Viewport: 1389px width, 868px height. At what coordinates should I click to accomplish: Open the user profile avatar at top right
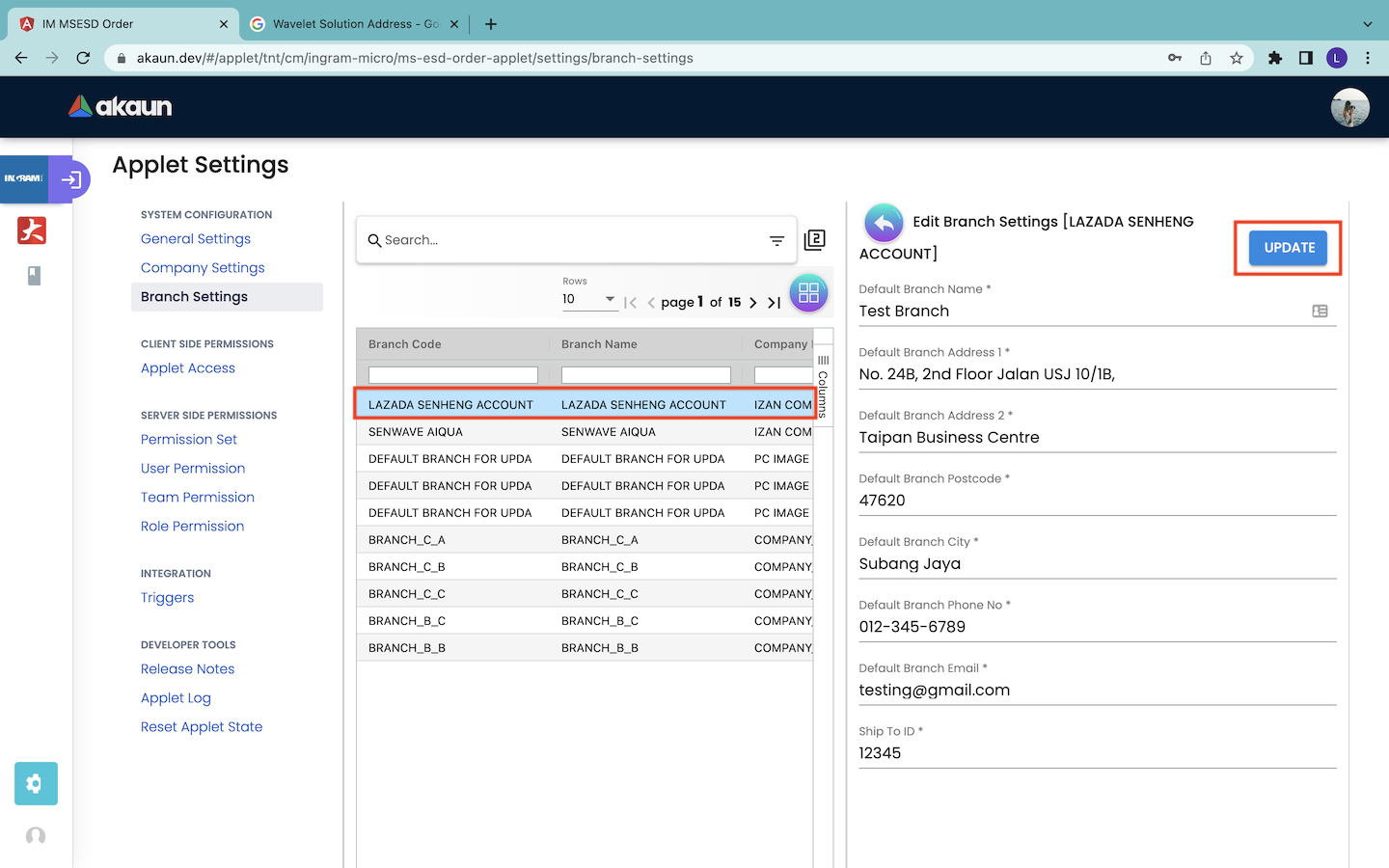[1349, 107]
